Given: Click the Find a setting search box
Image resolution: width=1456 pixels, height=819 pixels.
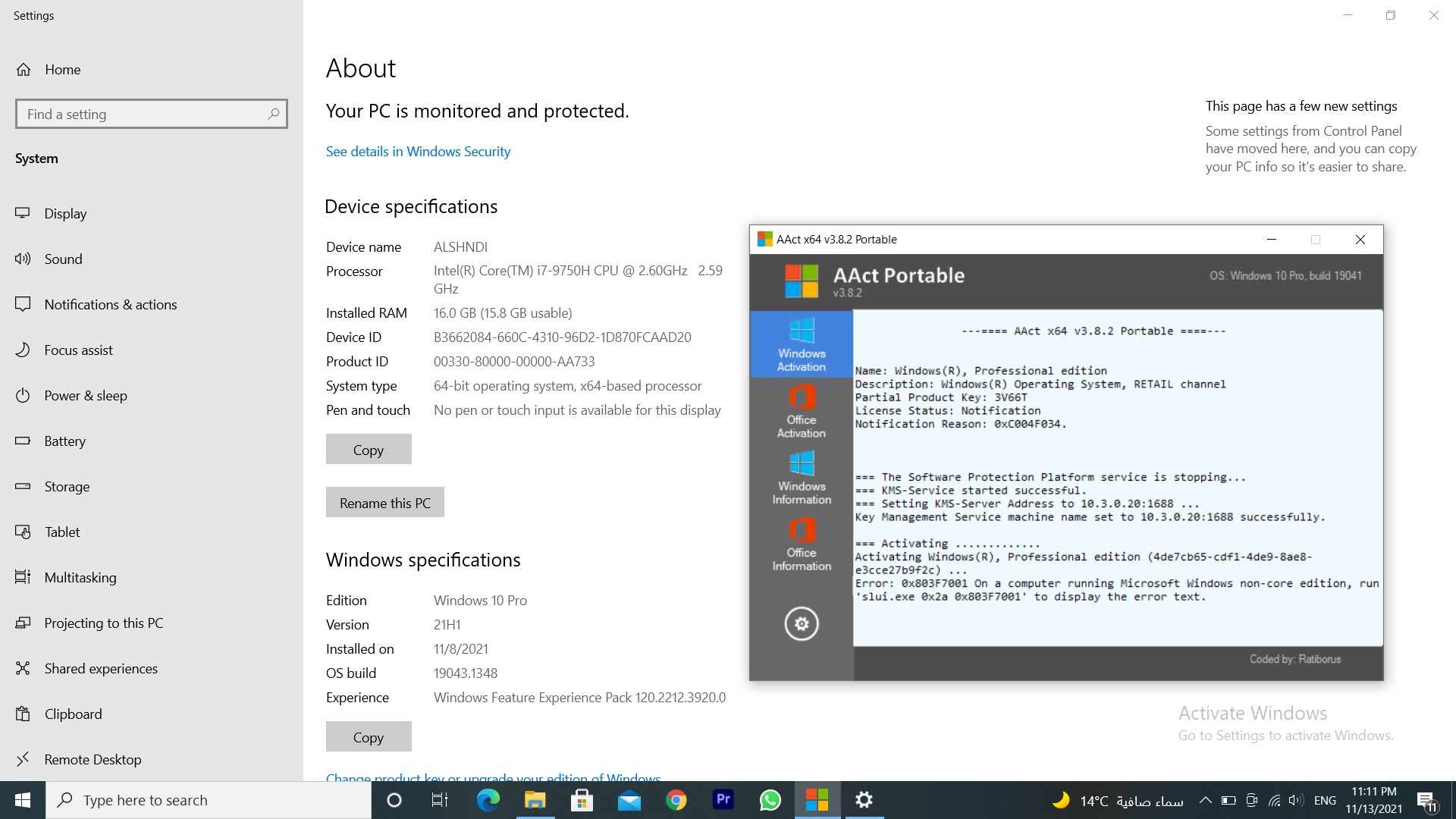Looking at the screenshot, I should pyautogui.click(x=152, y=114).
